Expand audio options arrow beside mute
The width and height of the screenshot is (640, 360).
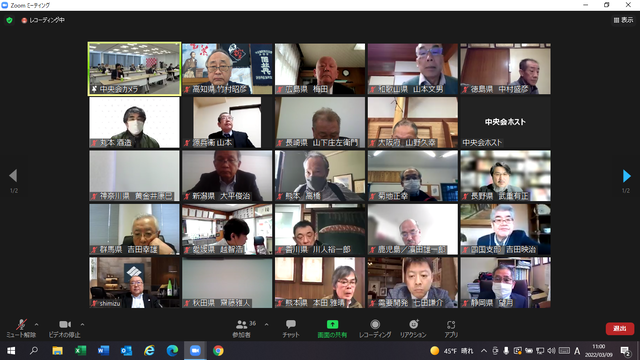pos(37,324)
